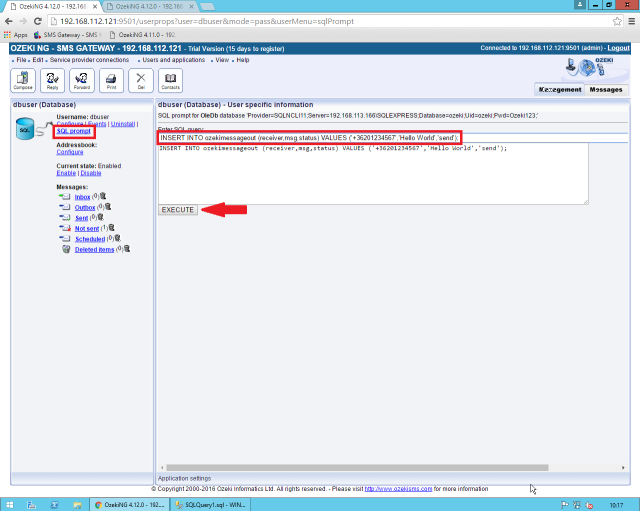Empty Sent folder via its trash icon
The image size is (640, 511).
(x=100, y=217)
